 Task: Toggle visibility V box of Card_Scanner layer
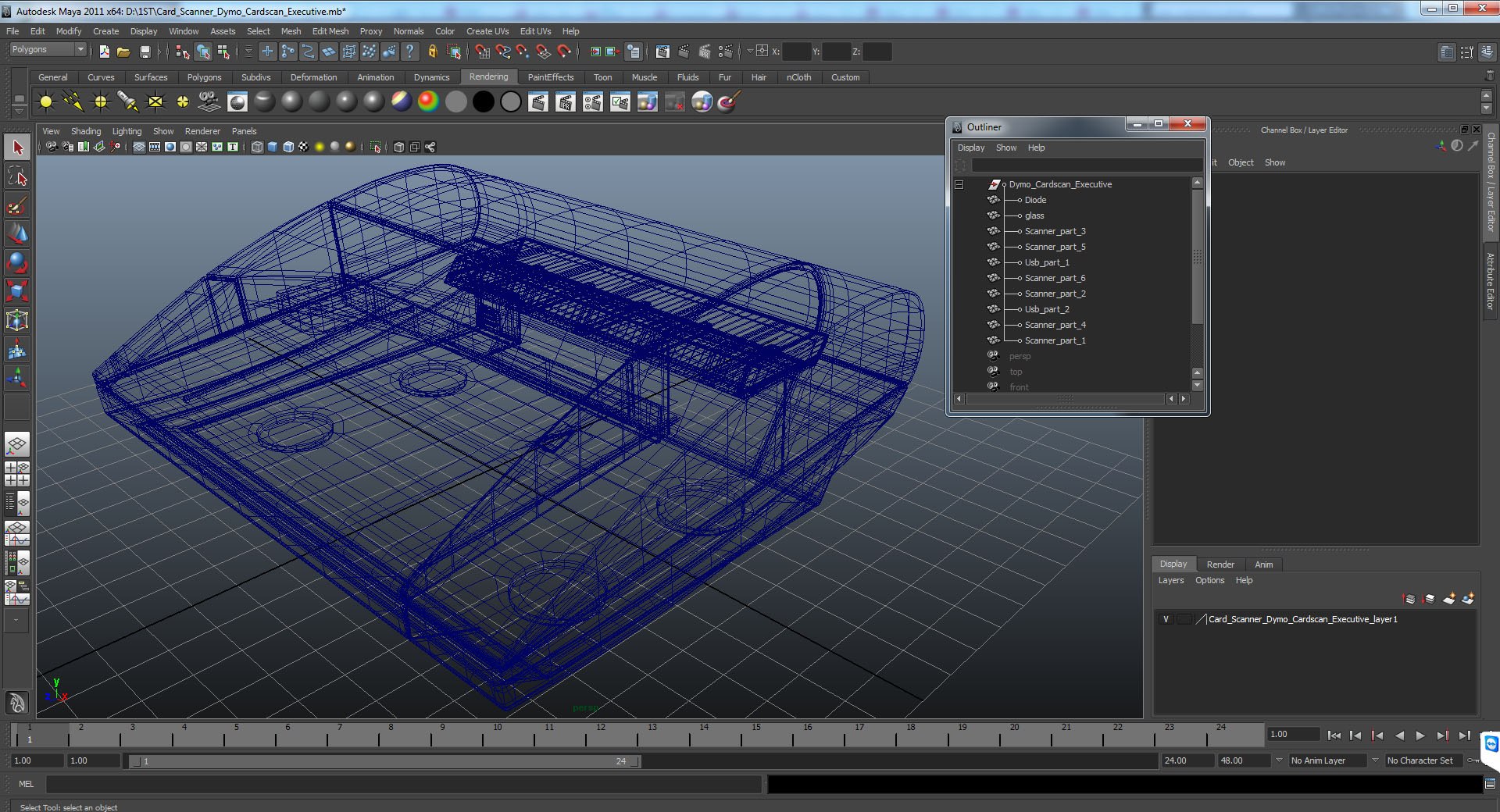click(x=1166, y=619)
